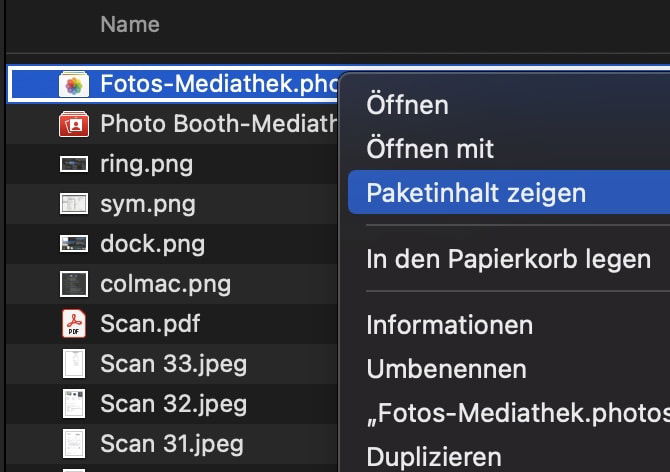This screenshot has width=670, height=472.
Task: Click the Fotos-Mediathek library icon
Action: 74,84
